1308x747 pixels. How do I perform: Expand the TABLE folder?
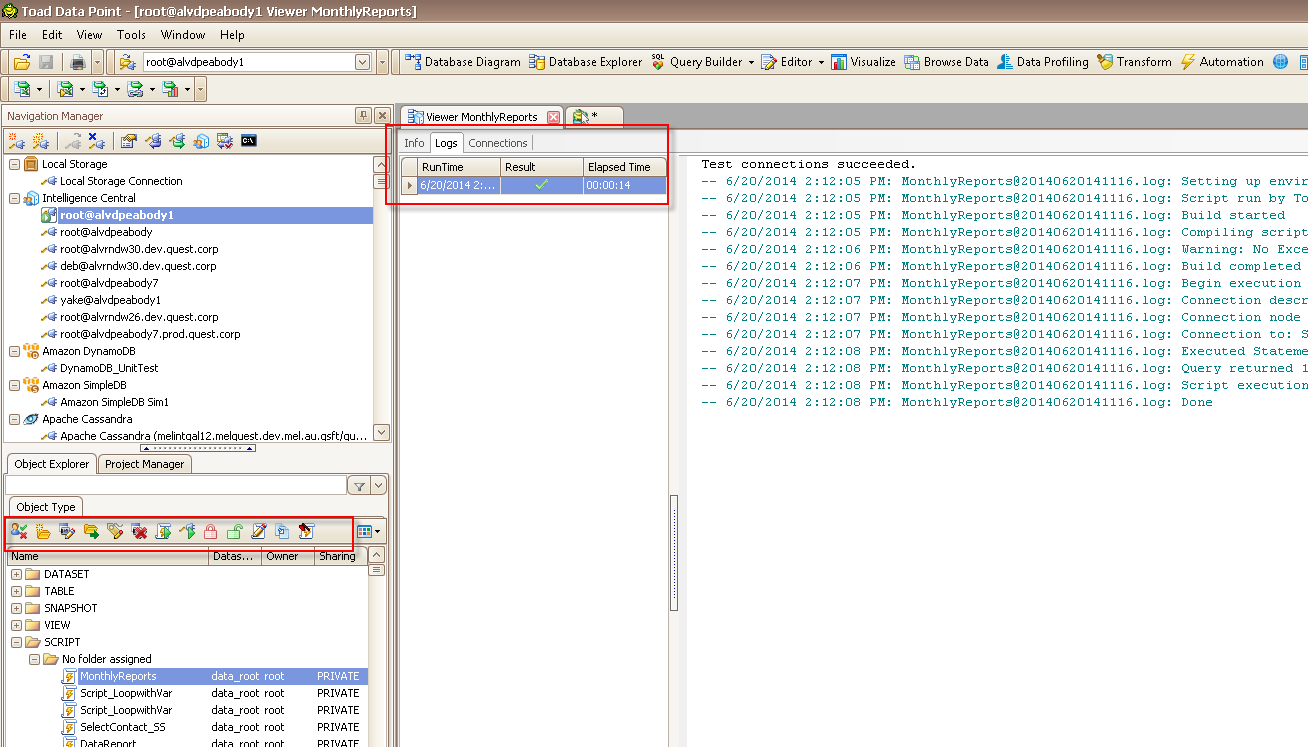pos(17,591)
